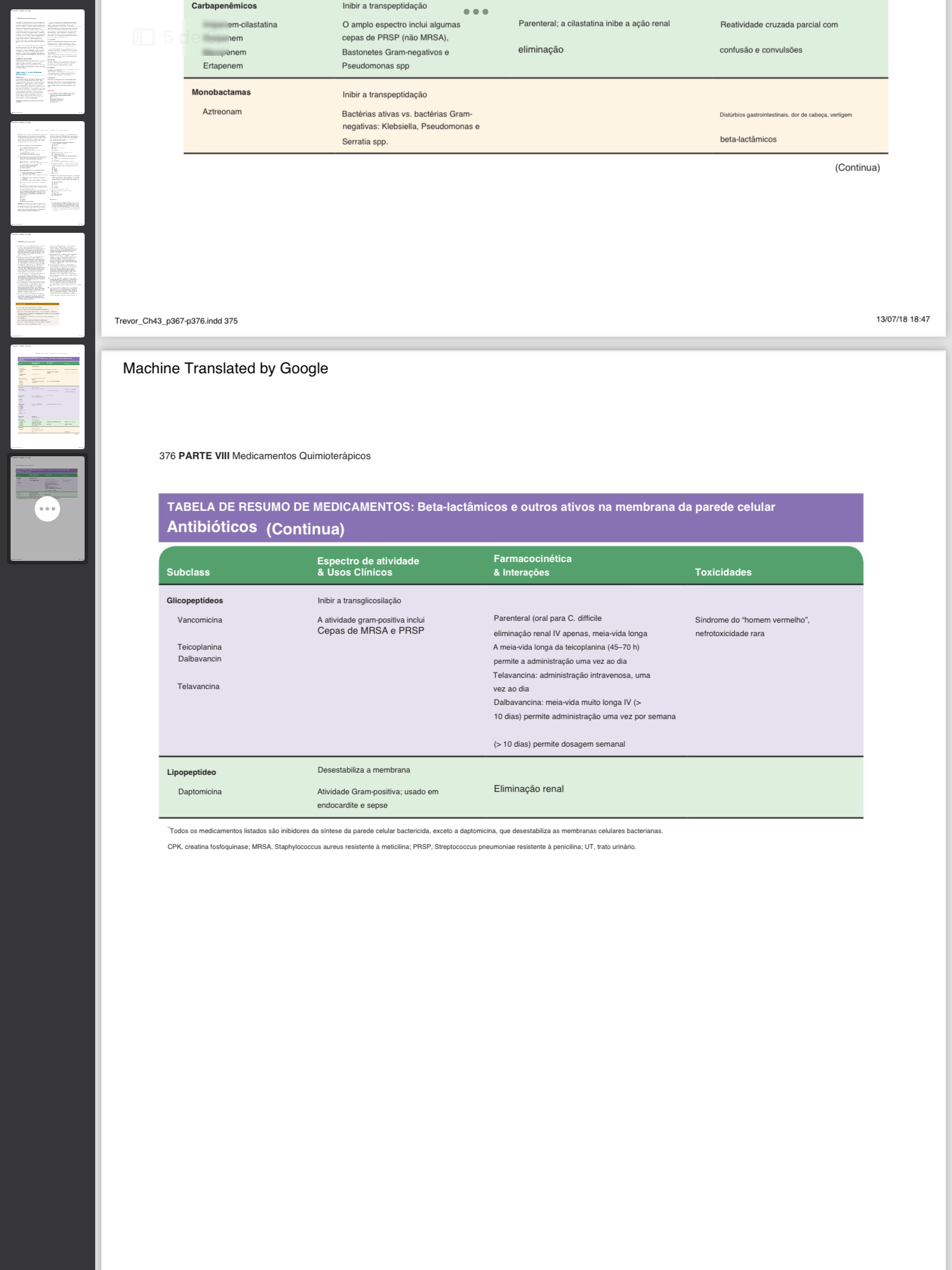The image size is (952, 1270).
Task: Click 'Parenteral (oral para C. difficile' text
Action: click(x=548, y=618)
